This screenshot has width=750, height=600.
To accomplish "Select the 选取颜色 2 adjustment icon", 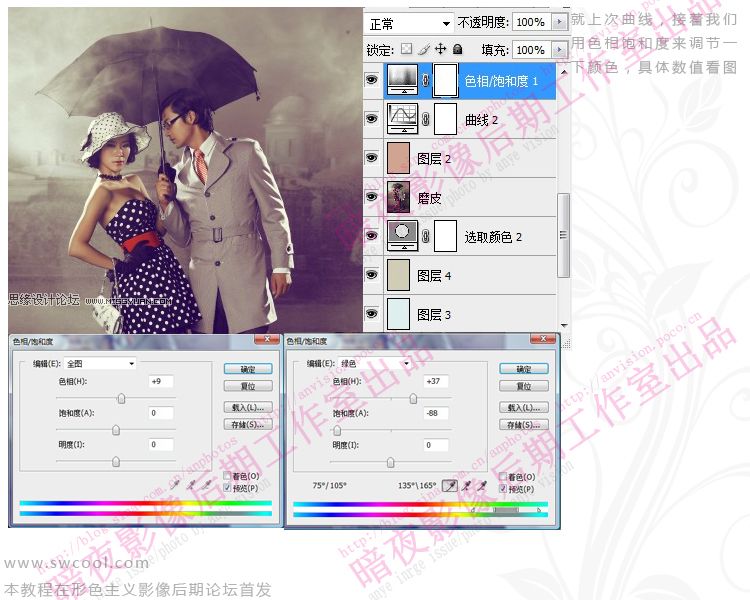I will [x=402, y=236].
